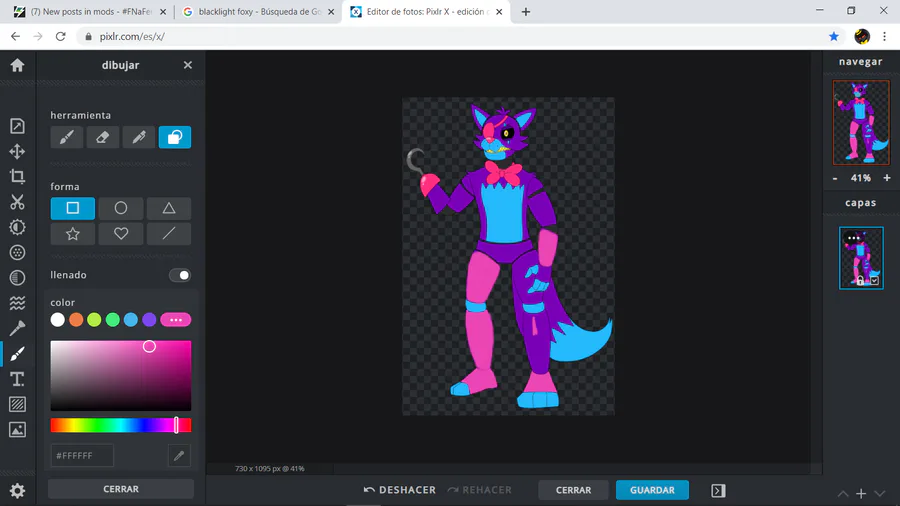900x506 pixels.
Task: Choose the pen under herramienta
Action: point(139,137)
